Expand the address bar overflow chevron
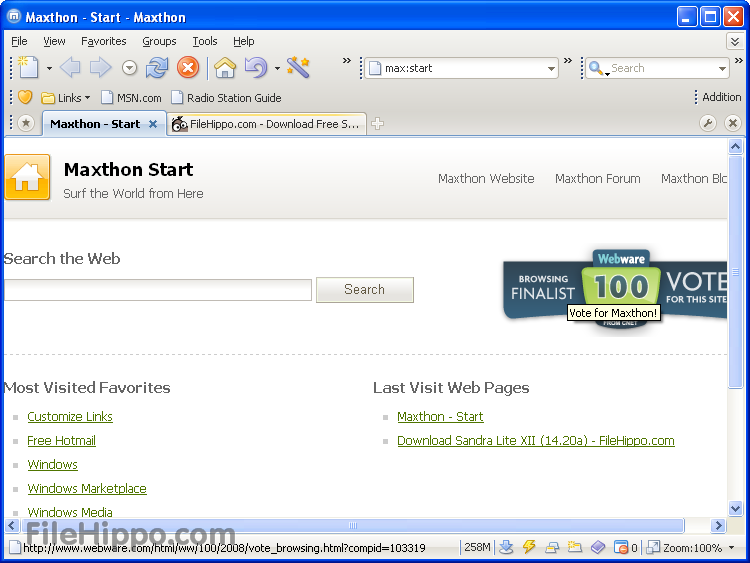The height and width of the screenshot is (563, 750). coord(568,61)
